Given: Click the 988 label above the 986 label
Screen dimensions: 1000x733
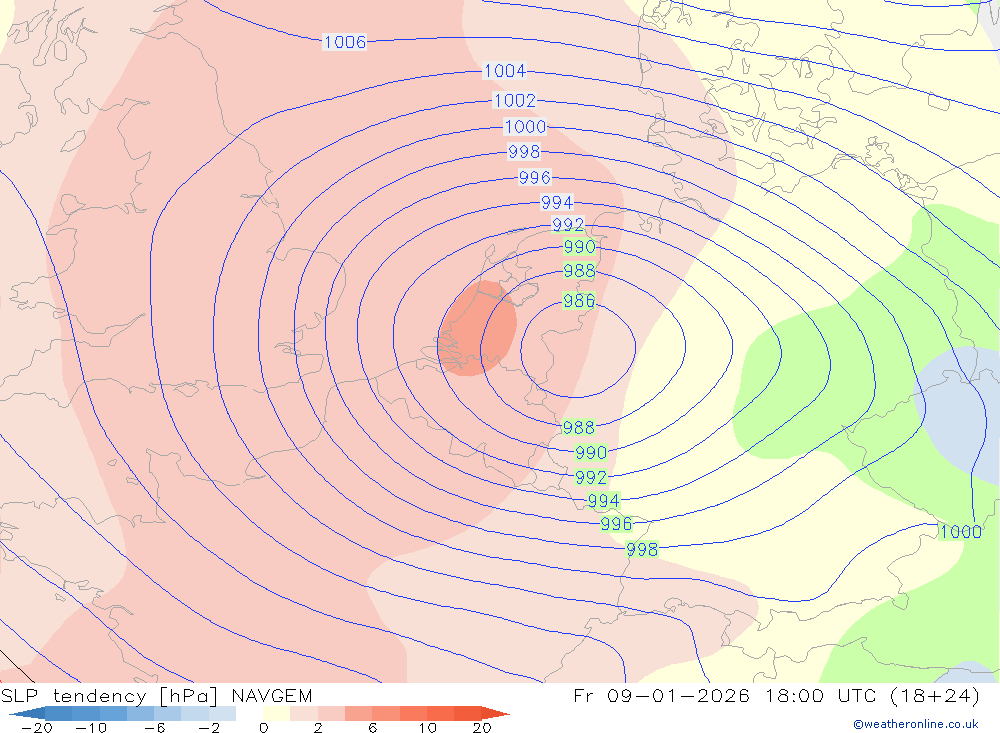Looking at the screenshot, I should (x=579, y=271).
